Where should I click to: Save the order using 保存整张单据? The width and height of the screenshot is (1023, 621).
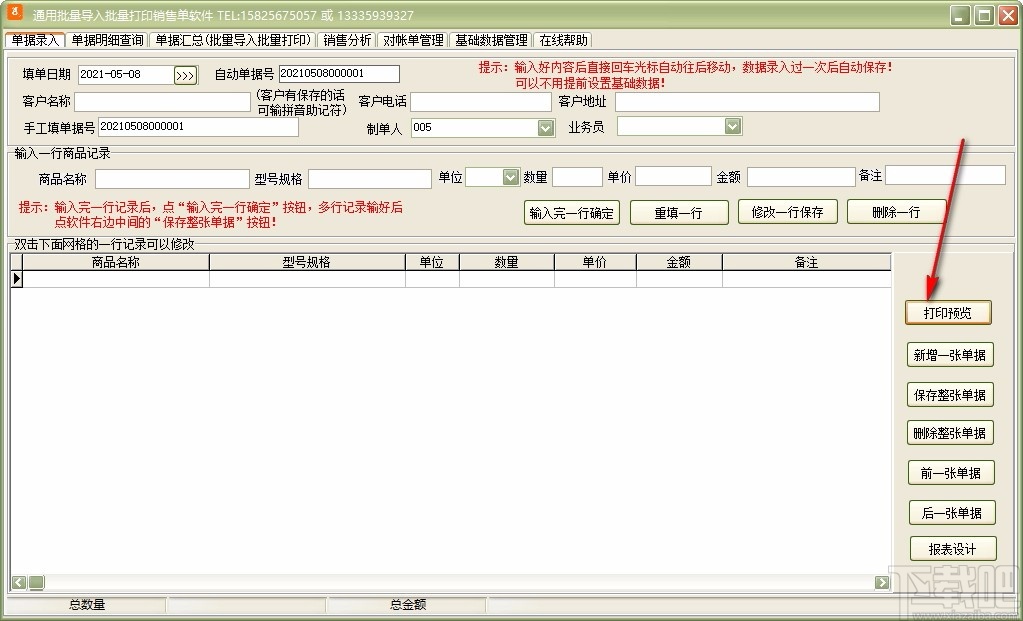(x=948, y=394)
